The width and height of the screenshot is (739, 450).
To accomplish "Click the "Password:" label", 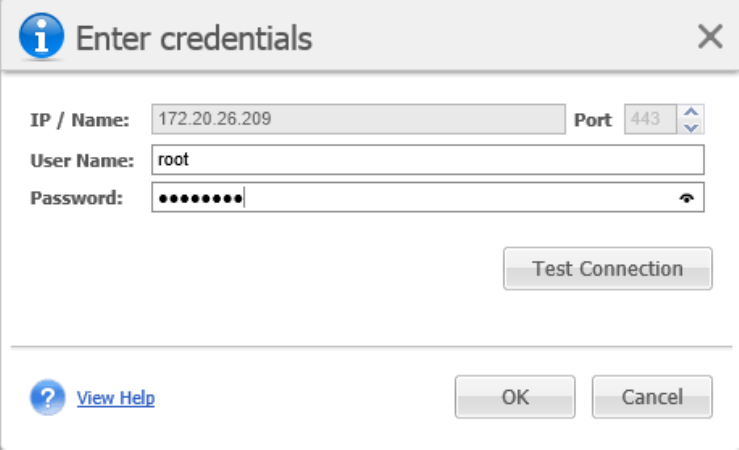I will (x=76, y=198).
